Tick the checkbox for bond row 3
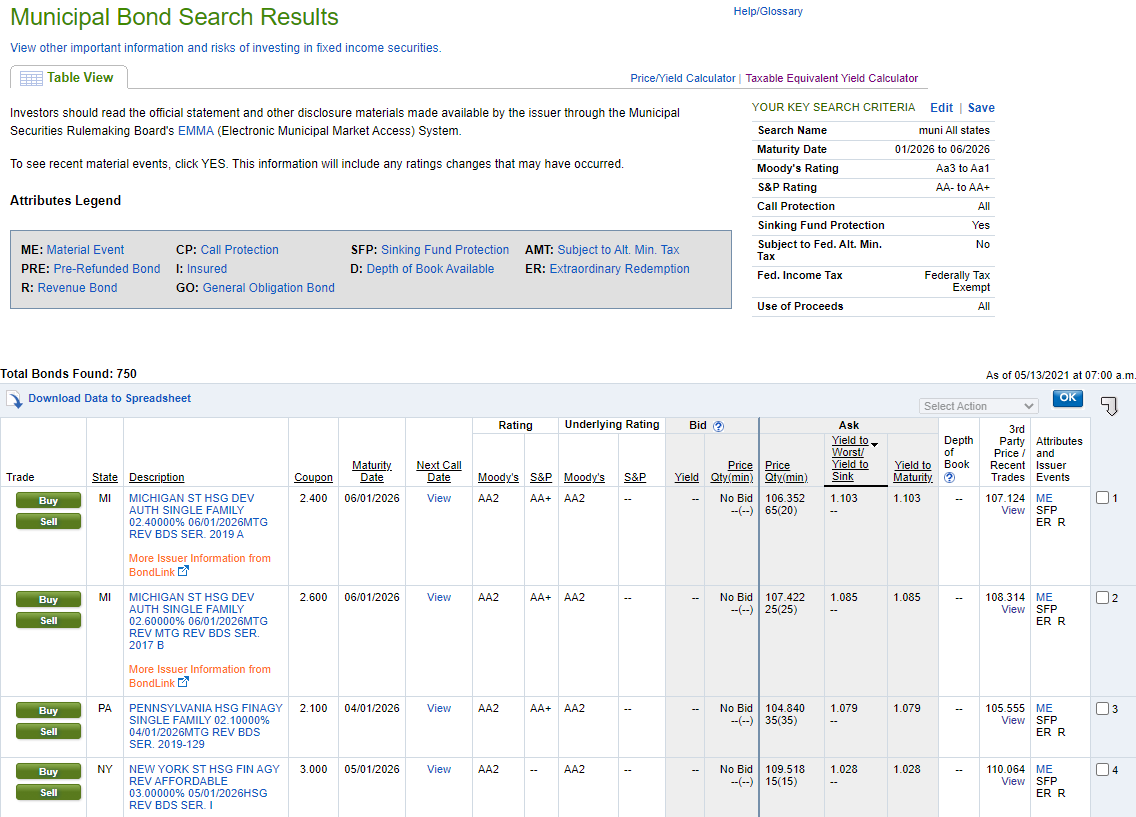This screenshot has height=817, width=1136. click(x=1103, y=709)
